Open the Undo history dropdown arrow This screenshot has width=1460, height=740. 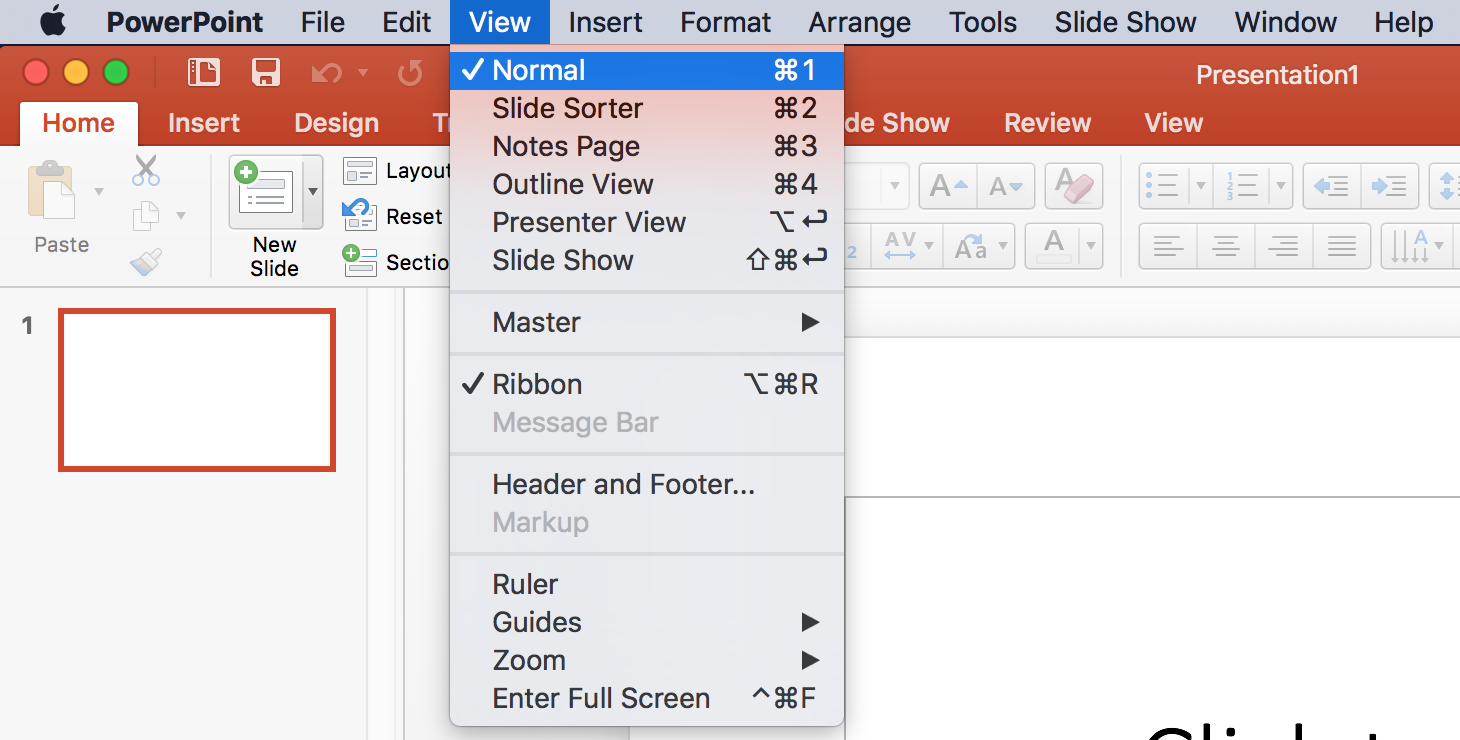(363, 73)
